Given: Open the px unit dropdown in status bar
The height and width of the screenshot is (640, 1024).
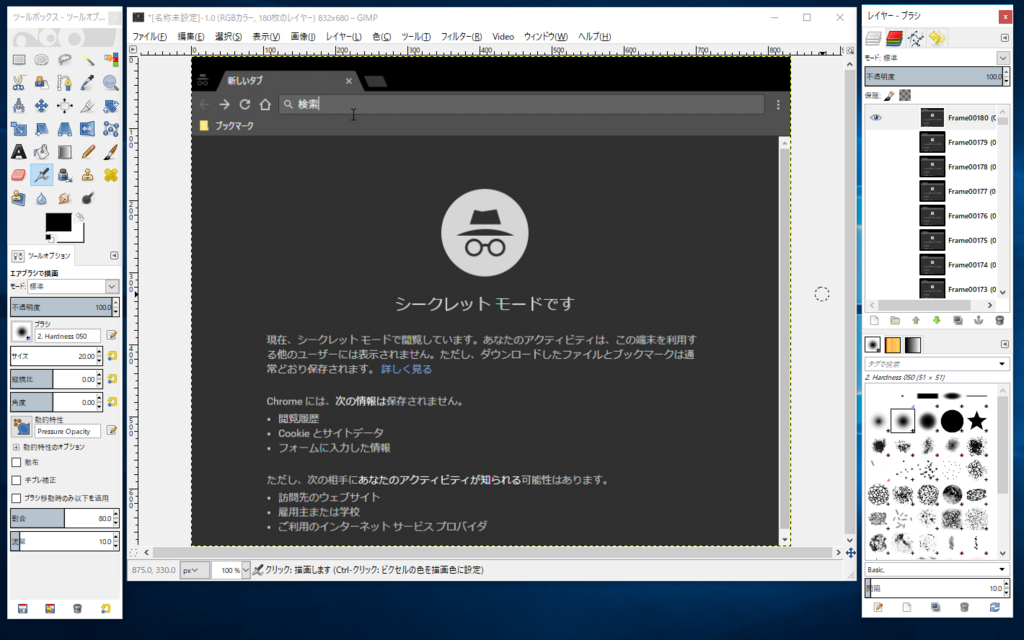Looking at the screenshot, I should tap(195, 570).
